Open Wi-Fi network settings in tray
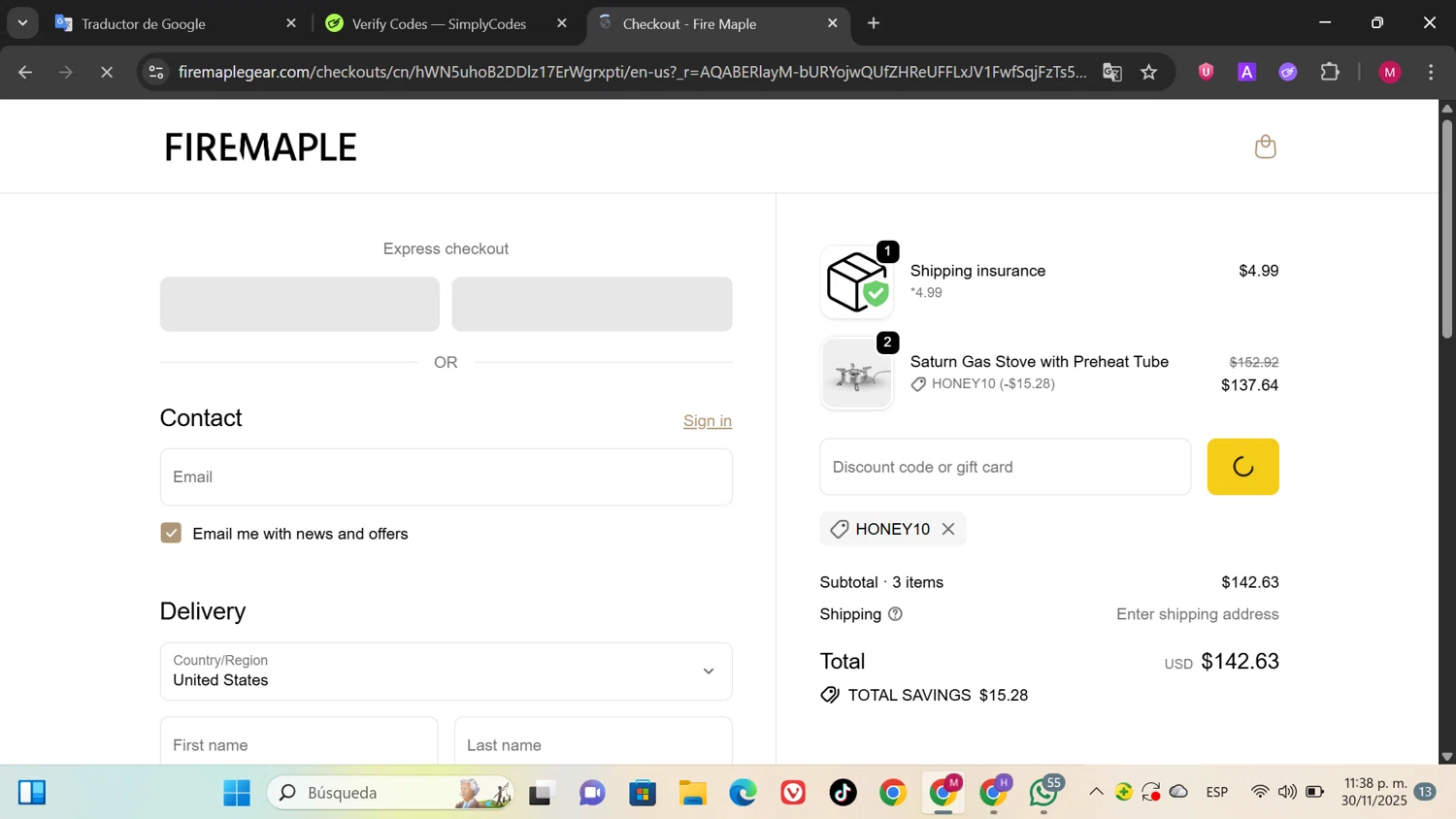Screen dimensions: 1456x819 [x=1260, y=793]
